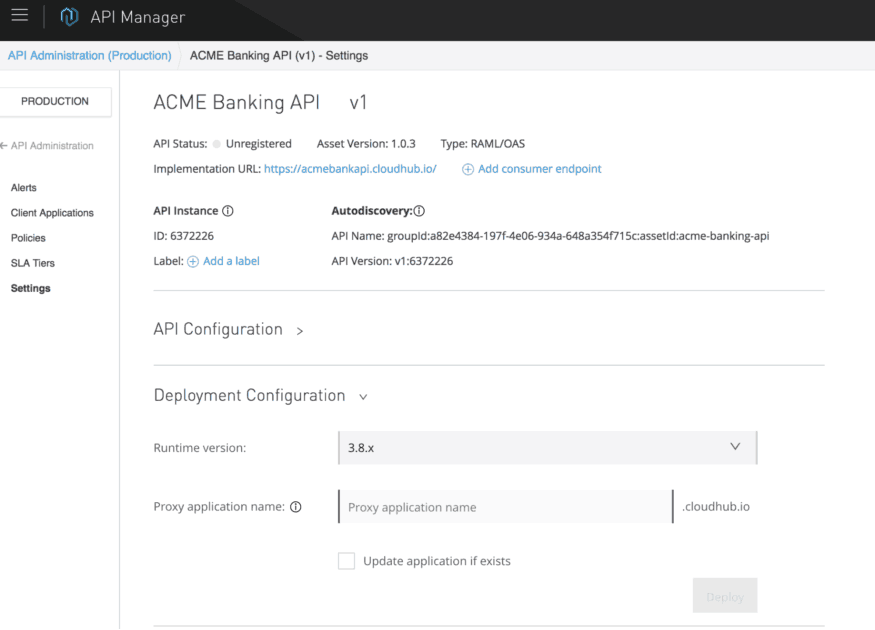Screen dimensions: 875x630
Task: Click the MuleSoft logo in the header
Action: pos(68,16)
